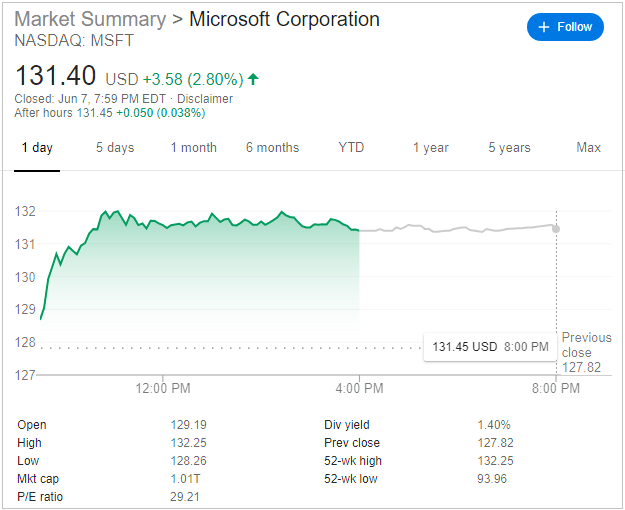This screenshot has height=510, width=625.
Task: Switch to the 5 years tab
Action: [509, 148]
